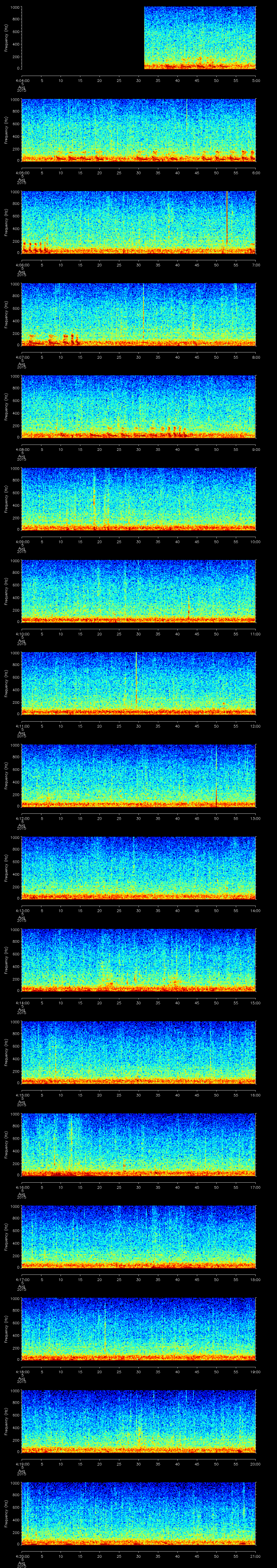This screenshot has height=1568, width=277.
Task: Click the "4:12:00" start time label
Action: 22,818
